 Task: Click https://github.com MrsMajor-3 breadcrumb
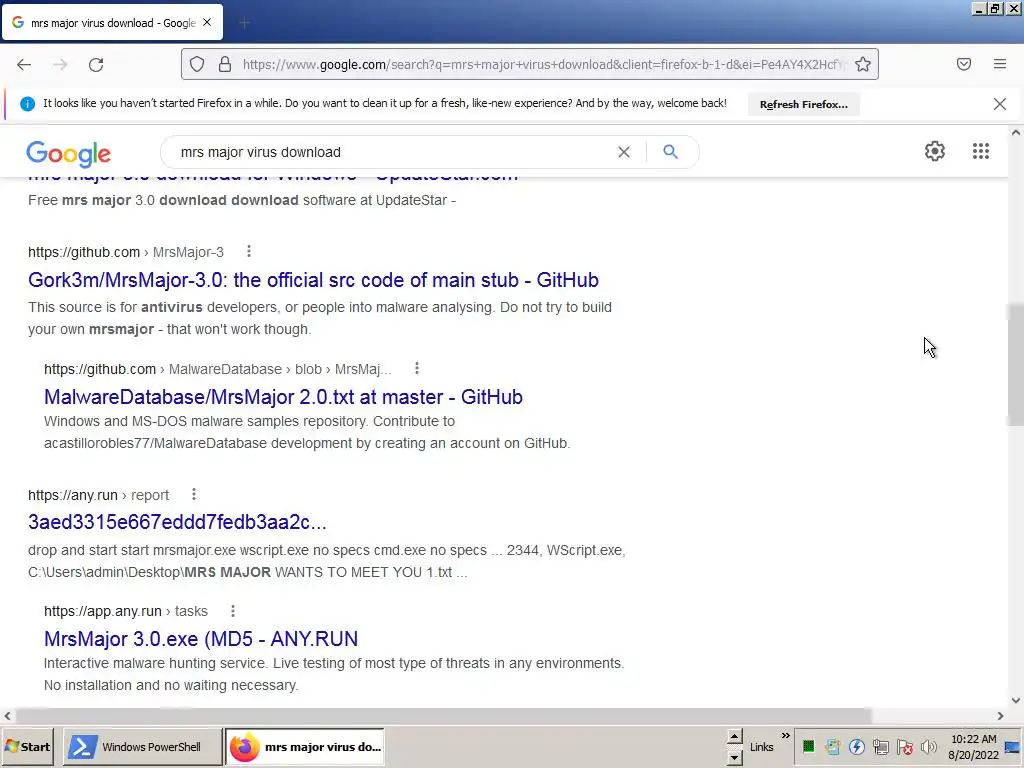126,252
